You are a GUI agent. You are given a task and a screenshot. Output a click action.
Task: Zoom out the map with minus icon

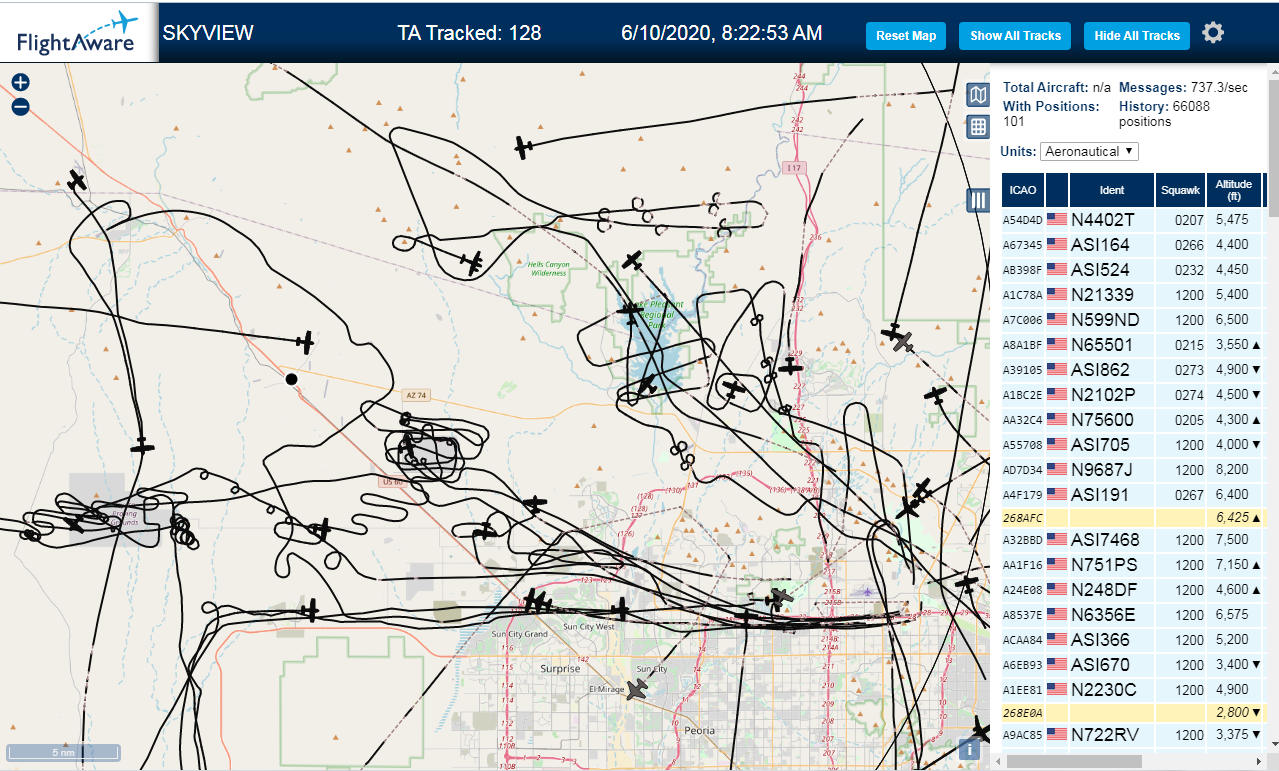click(x=21, y=107)
